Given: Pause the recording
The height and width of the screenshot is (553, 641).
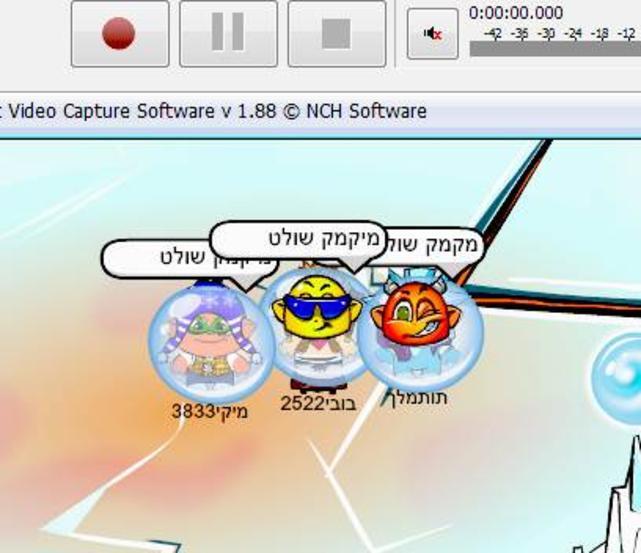Looking at the screenshot, I should click(x=229, y=34).
